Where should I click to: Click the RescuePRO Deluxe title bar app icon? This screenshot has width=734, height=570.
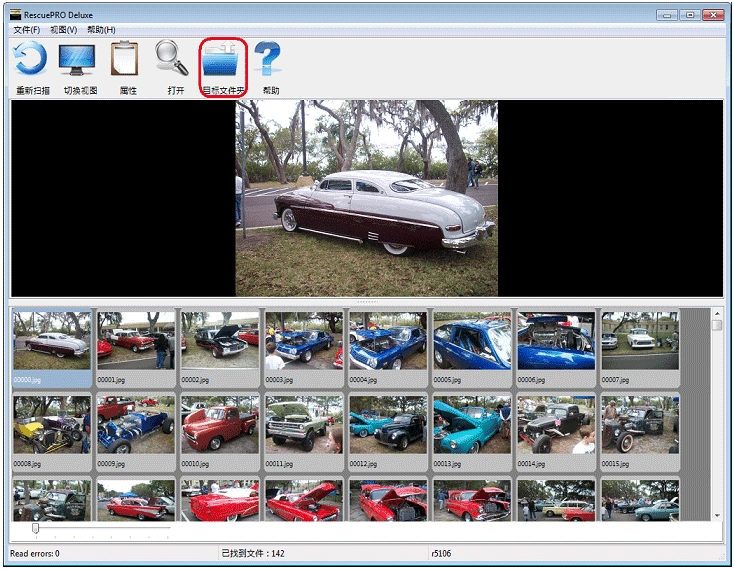pyautogui.click(x=16, y=14)
